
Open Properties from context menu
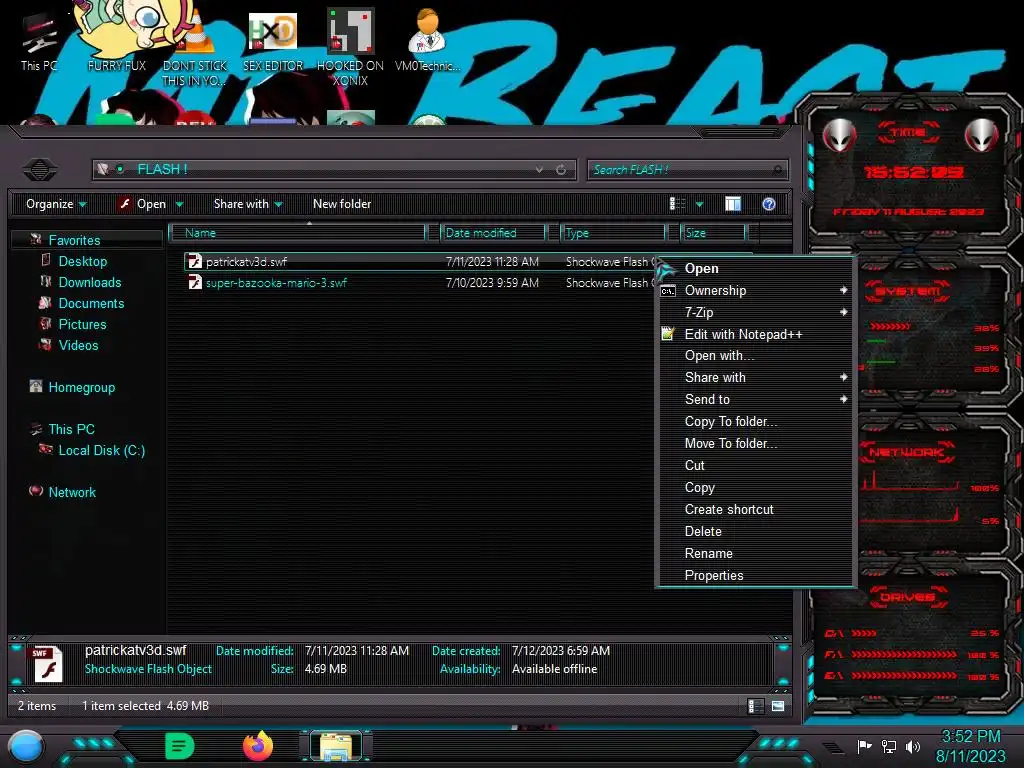pyautogui.click(x=756, y=575)
